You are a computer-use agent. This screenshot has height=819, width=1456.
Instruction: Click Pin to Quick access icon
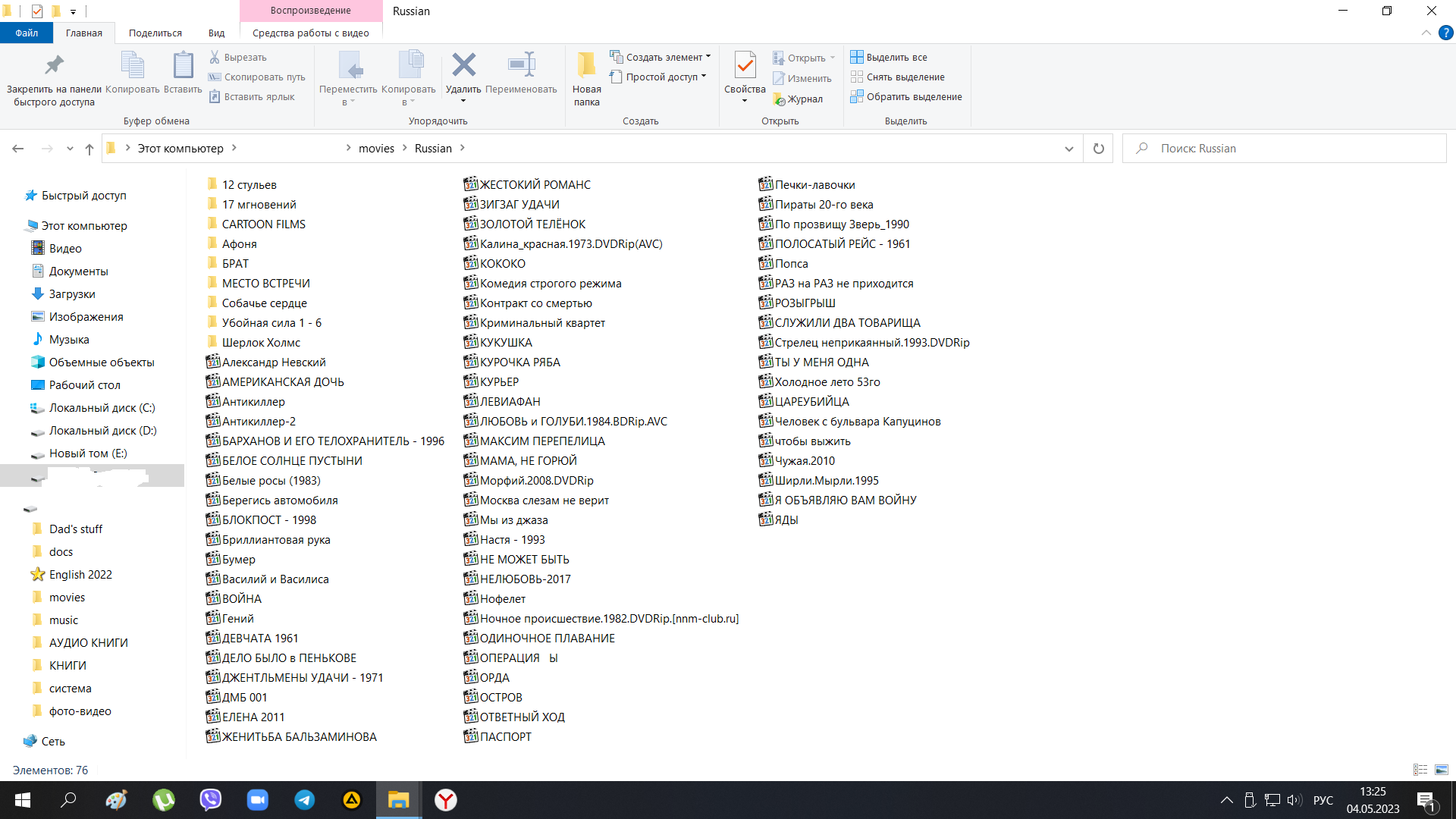54,66
